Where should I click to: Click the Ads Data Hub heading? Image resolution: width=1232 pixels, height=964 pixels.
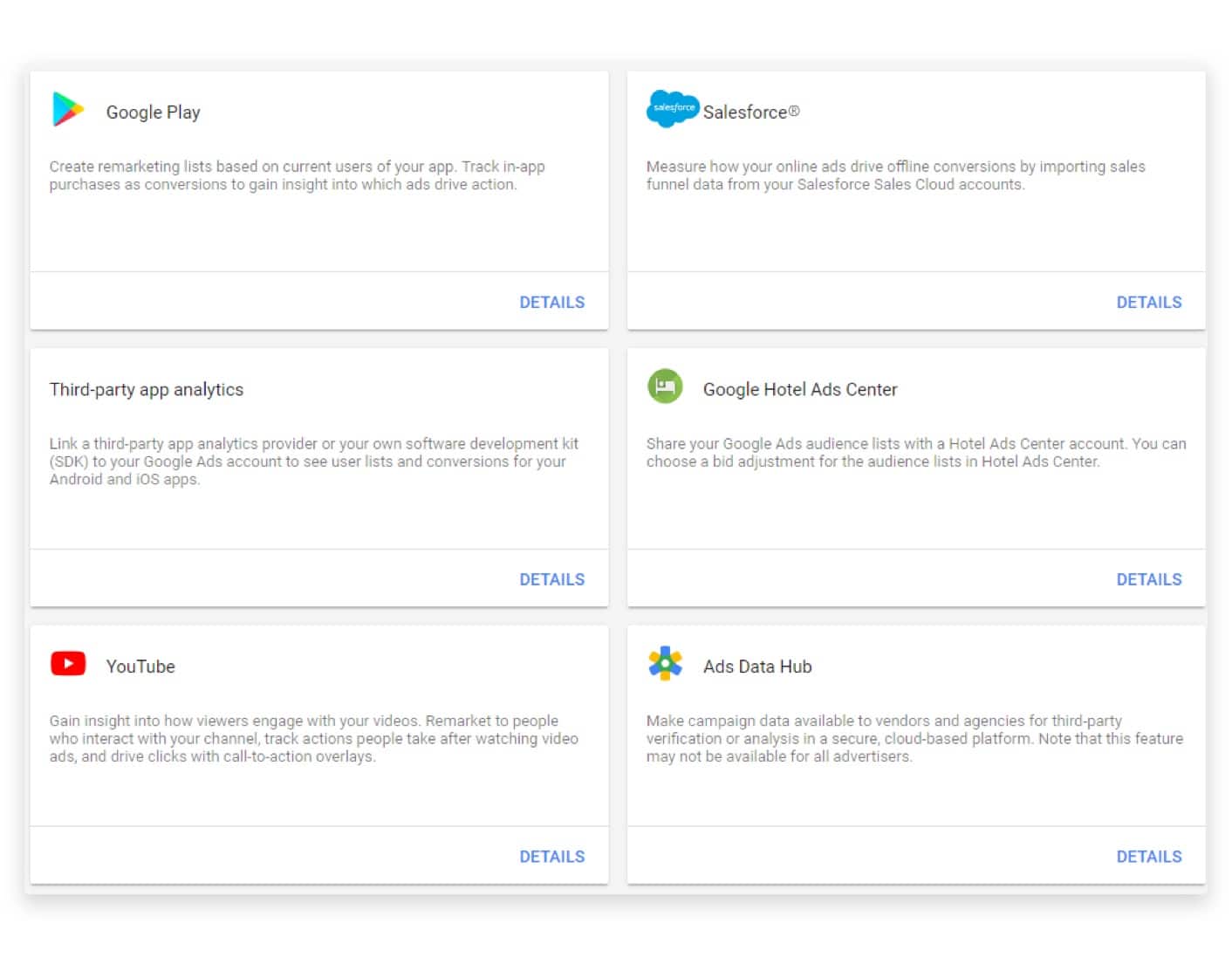click(757, 667)
